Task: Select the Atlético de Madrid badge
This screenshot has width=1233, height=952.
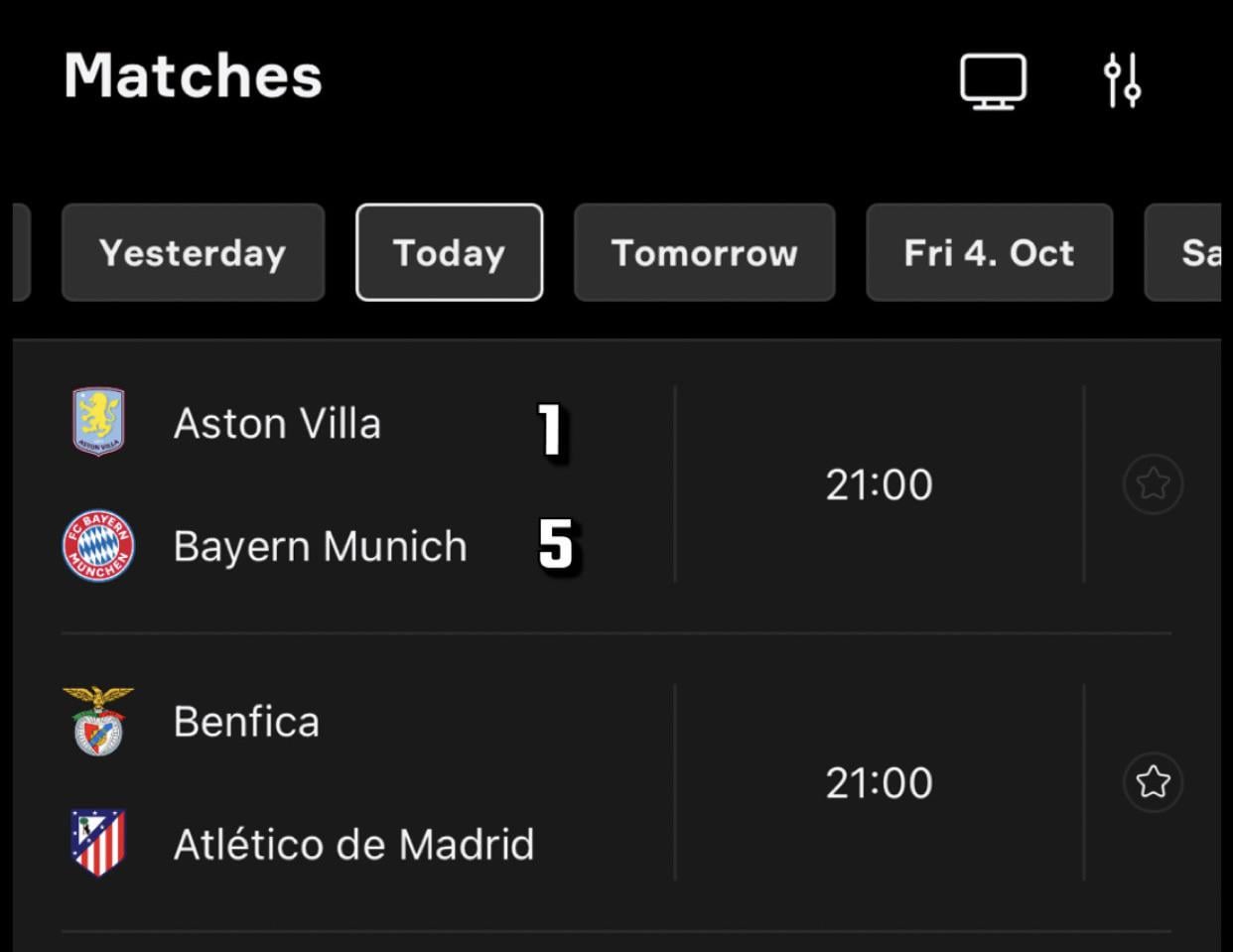Action: pyautogui.click(x=98, y=844)
